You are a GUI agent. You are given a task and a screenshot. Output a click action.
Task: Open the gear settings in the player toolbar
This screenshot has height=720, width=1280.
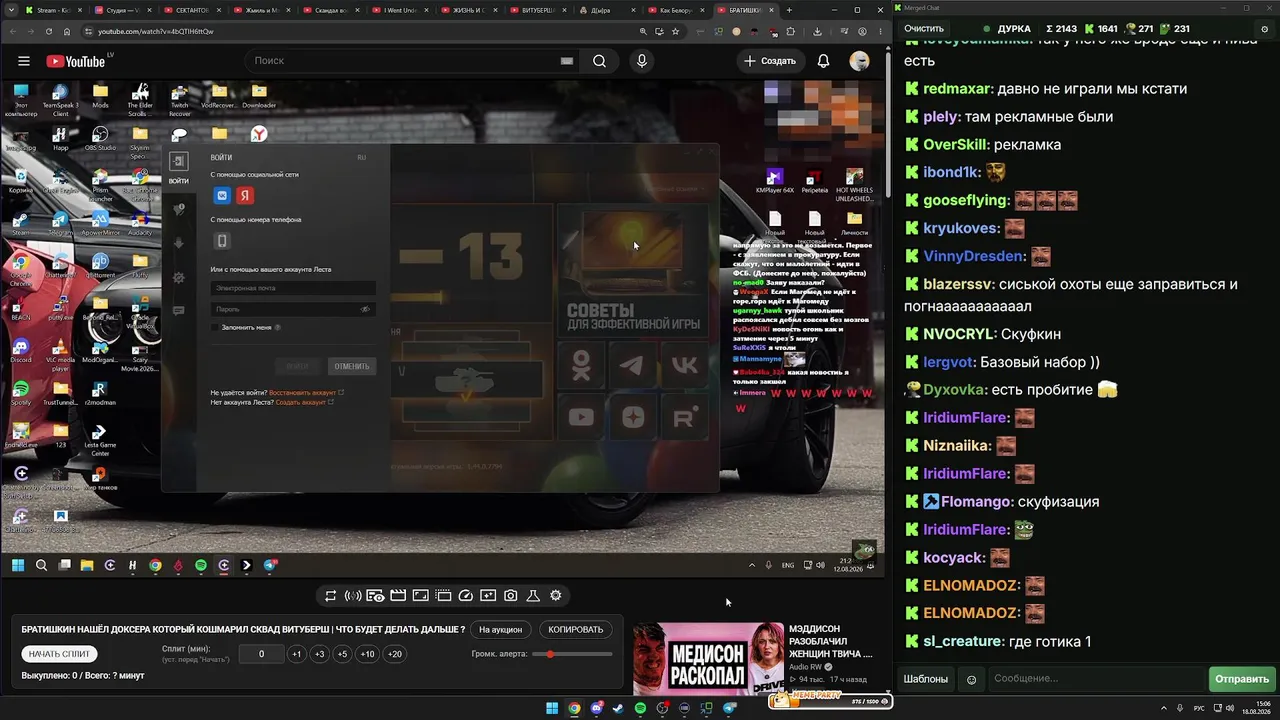[556, 596]
